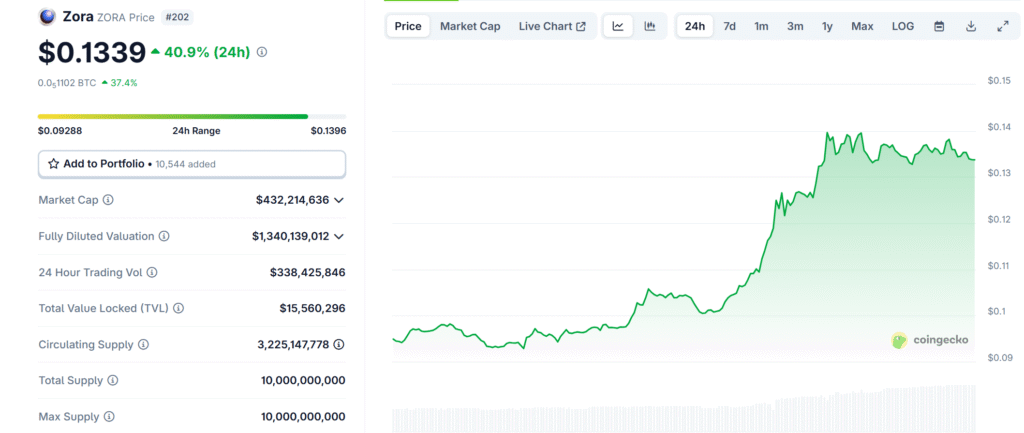Select the 24h time range
The image size is (1024, 433).
pyautogui.click(x=694, y=26)
